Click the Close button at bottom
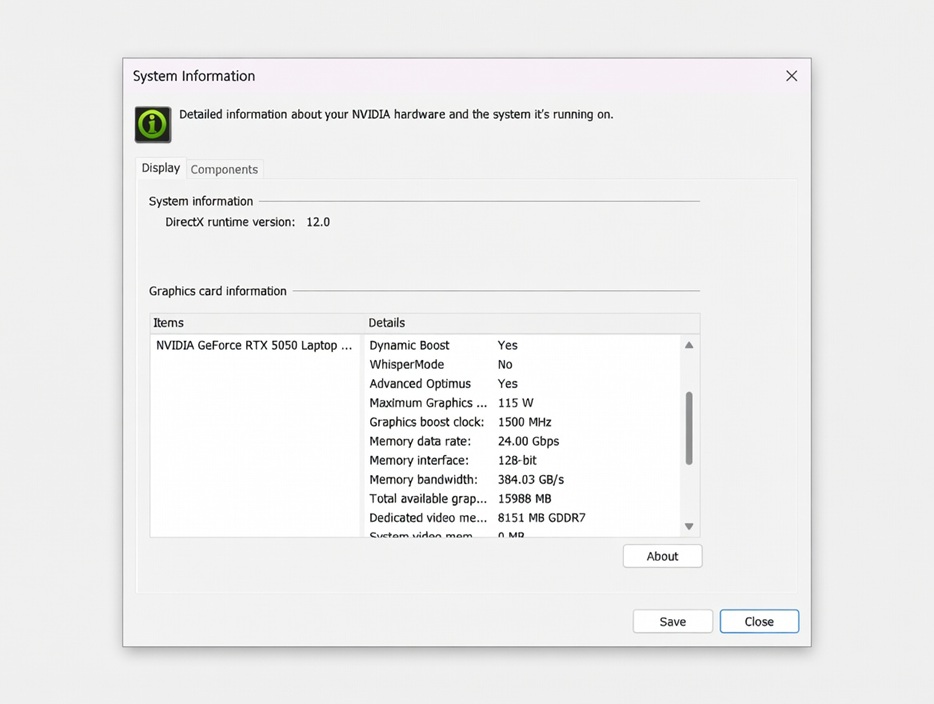The height and width of the screenshot is (704, 934). (x=759, y=621)
